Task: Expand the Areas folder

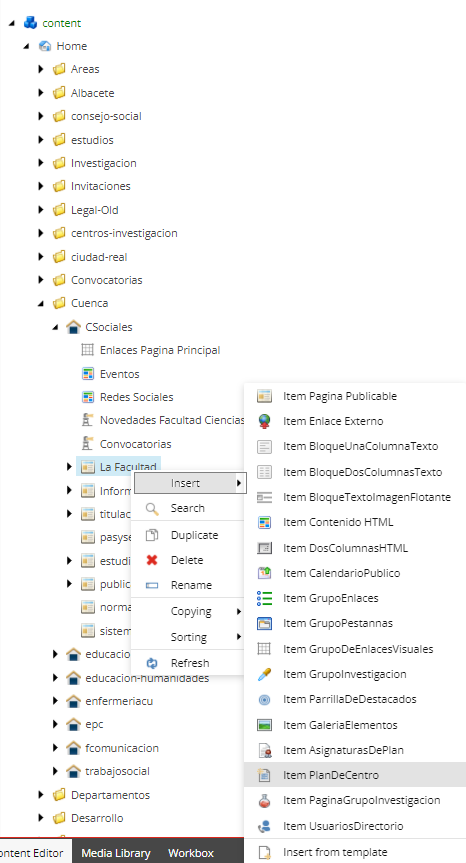Action: 41,69
